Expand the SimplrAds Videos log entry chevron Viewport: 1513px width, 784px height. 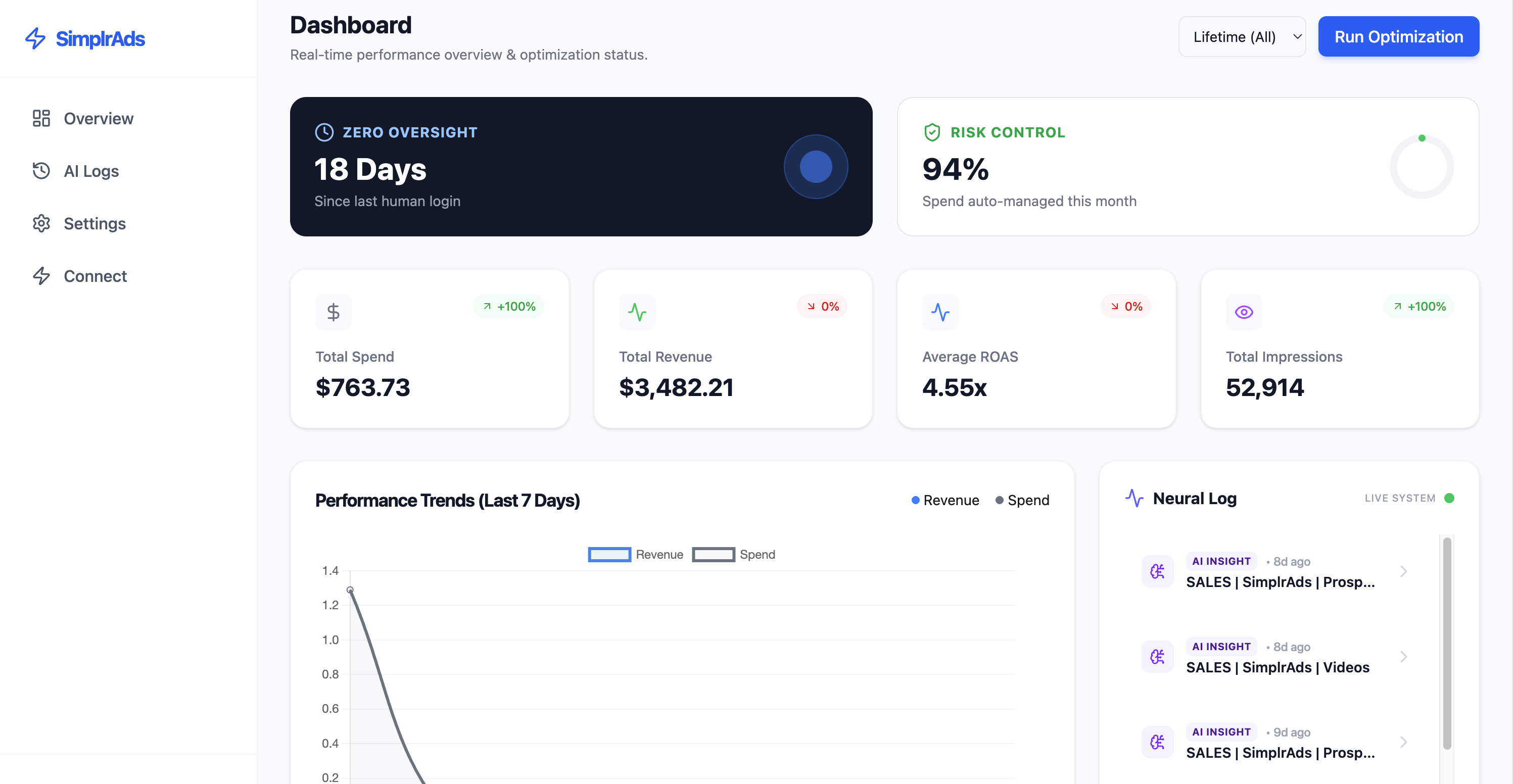pyautogui.click(x=1403, y=657)
